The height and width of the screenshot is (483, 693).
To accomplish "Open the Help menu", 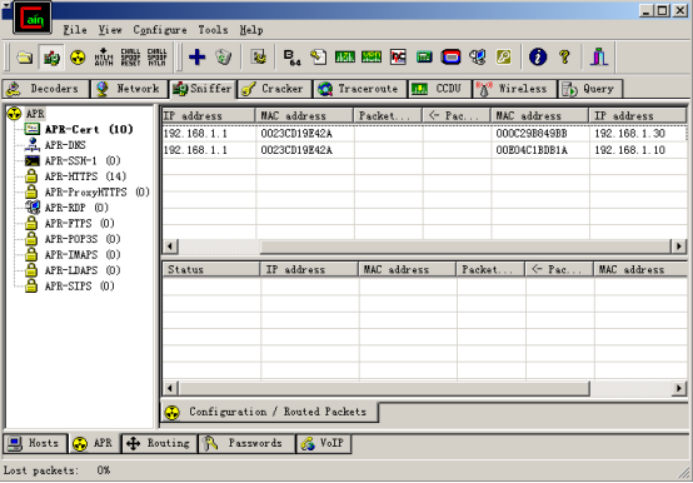I will (x=251, y=30).
